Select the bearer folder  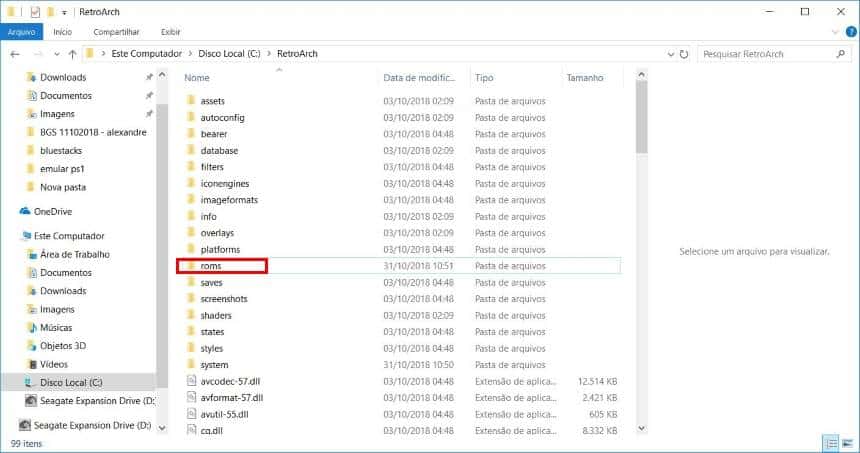[213, 134]
